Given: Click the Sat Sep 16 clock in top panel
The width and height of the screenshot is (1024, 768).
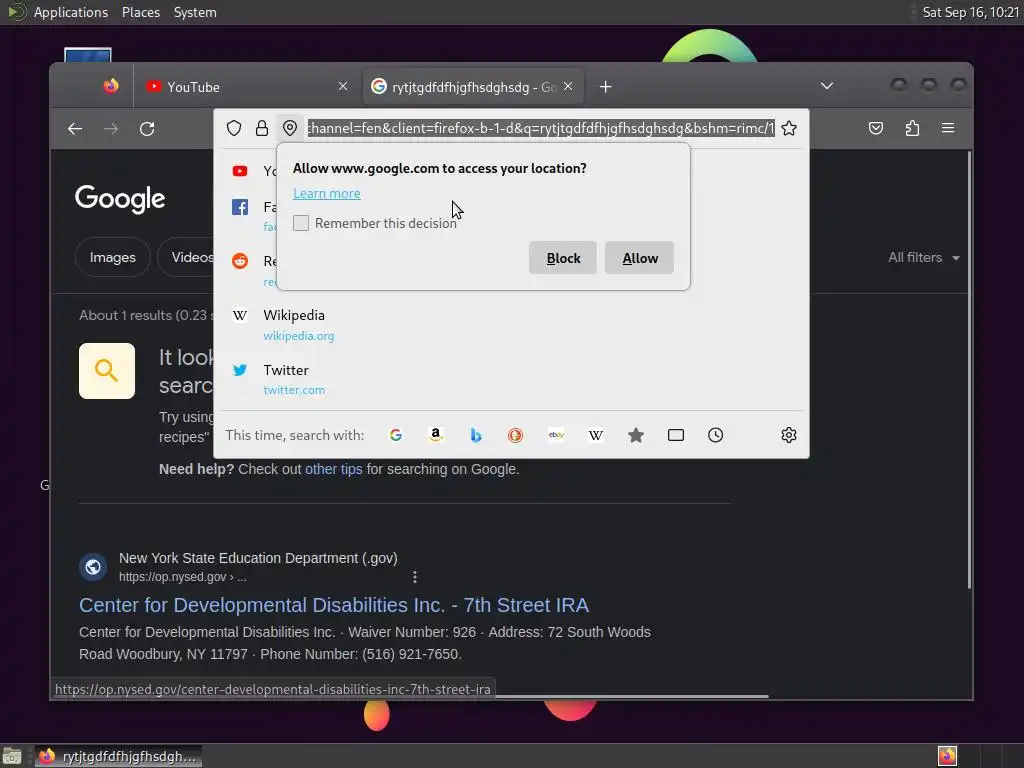Looking at the screenshot, I should click(x=970, y=12).
